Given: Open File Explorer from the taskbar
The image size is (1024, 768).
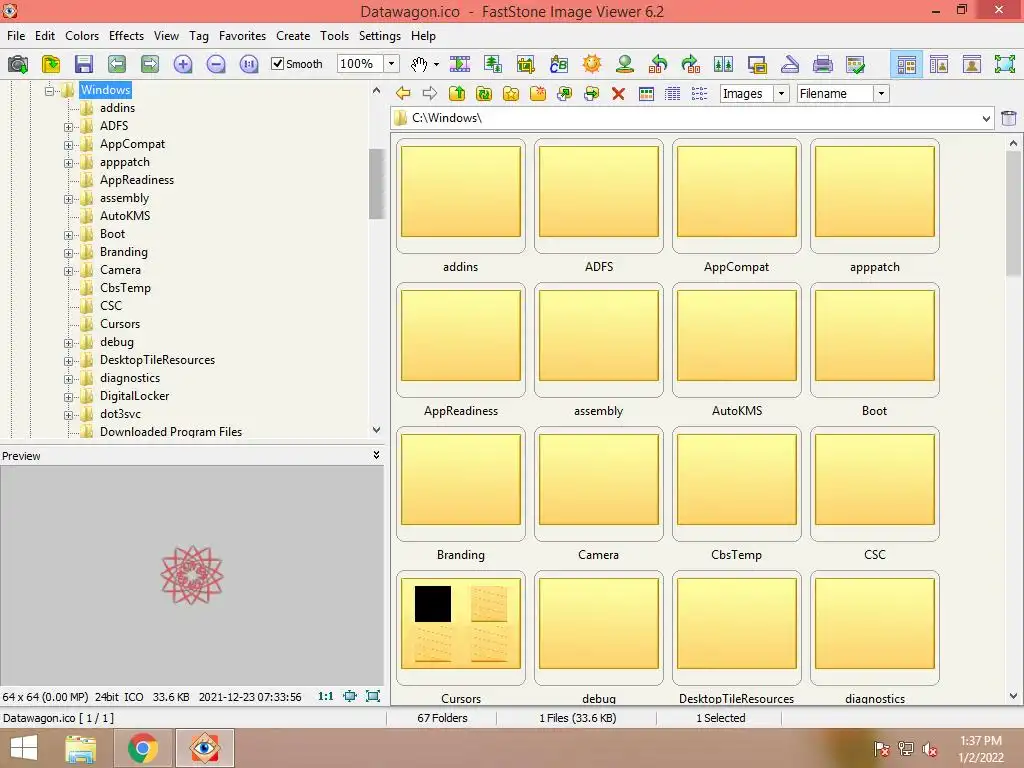Looking at the screenshot, I should pos(81,748).
